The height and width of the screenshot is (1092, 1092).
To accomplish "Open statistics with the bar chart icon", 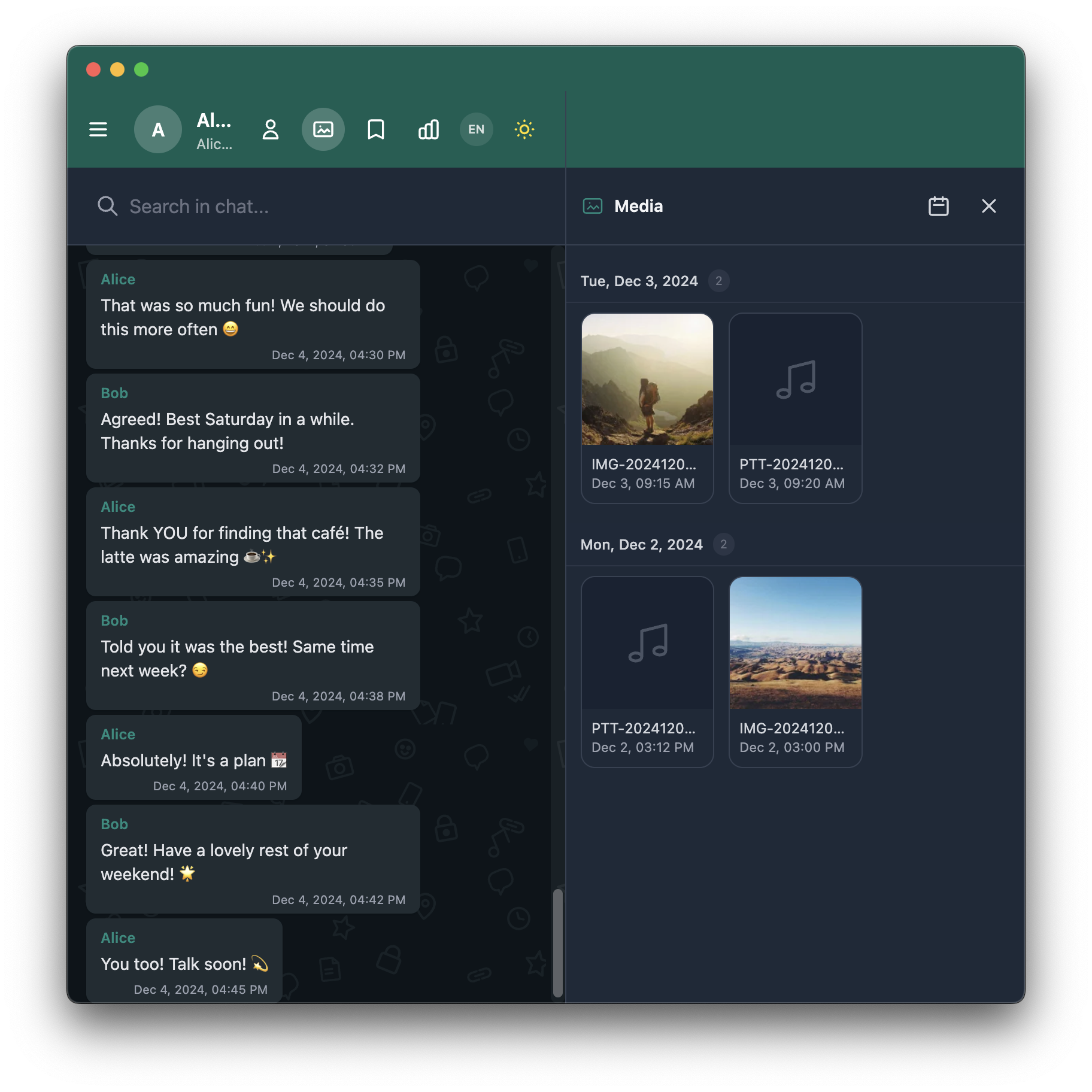I will click(428, 129).
